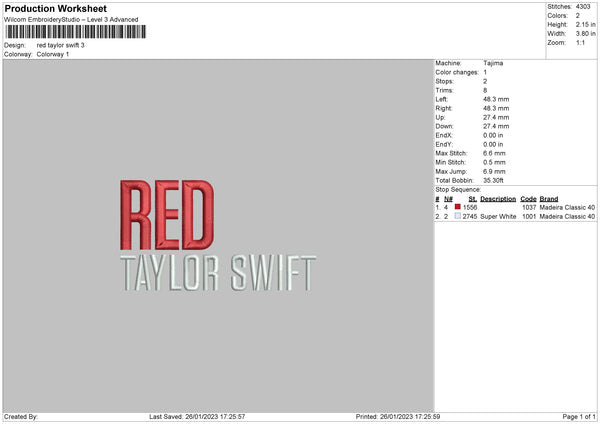Select 'Madeira Classic 40' in stop row 1
The width and height of the screenshot is (600, 424).
[567, 207]
